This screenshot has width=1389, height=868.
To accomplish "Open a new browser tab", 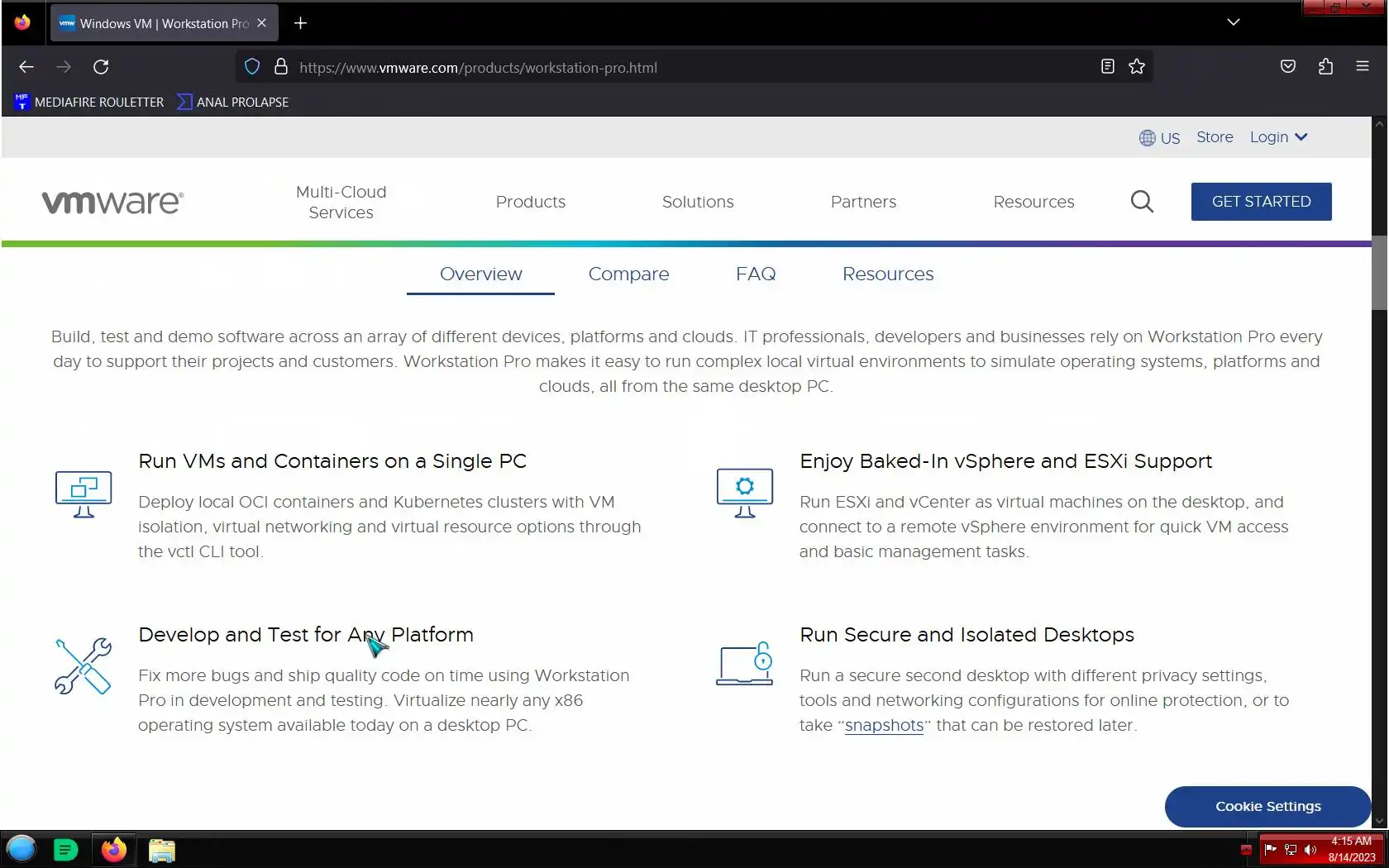I will [x=300, y=23].
